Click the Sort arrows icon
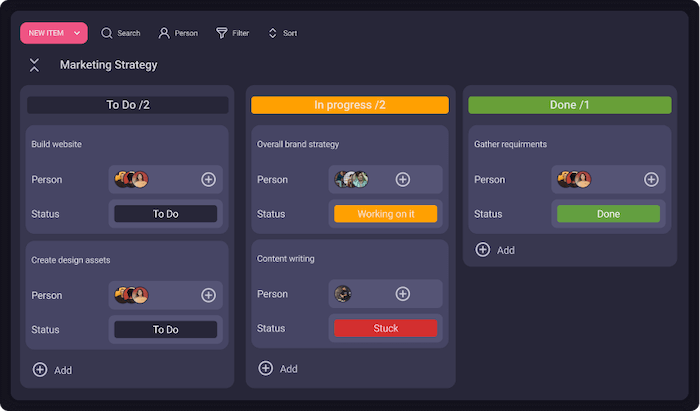Image resolution: width=700 pixels, height=411 pixels. [x=272, y=33]
